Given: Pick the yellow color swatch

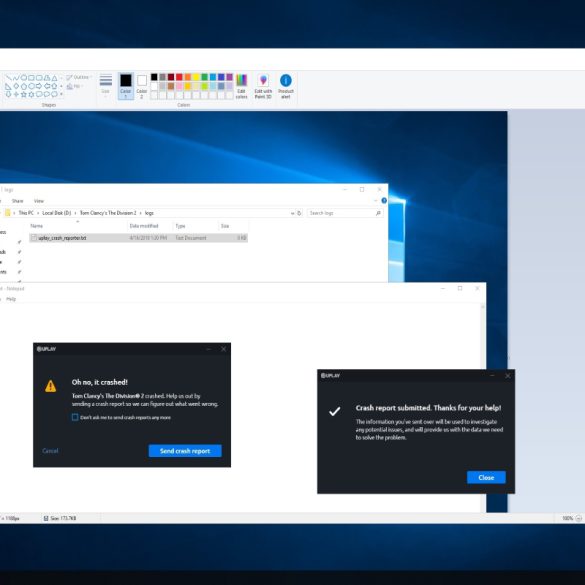Looking at the screenshot, I should click(196, 77).
